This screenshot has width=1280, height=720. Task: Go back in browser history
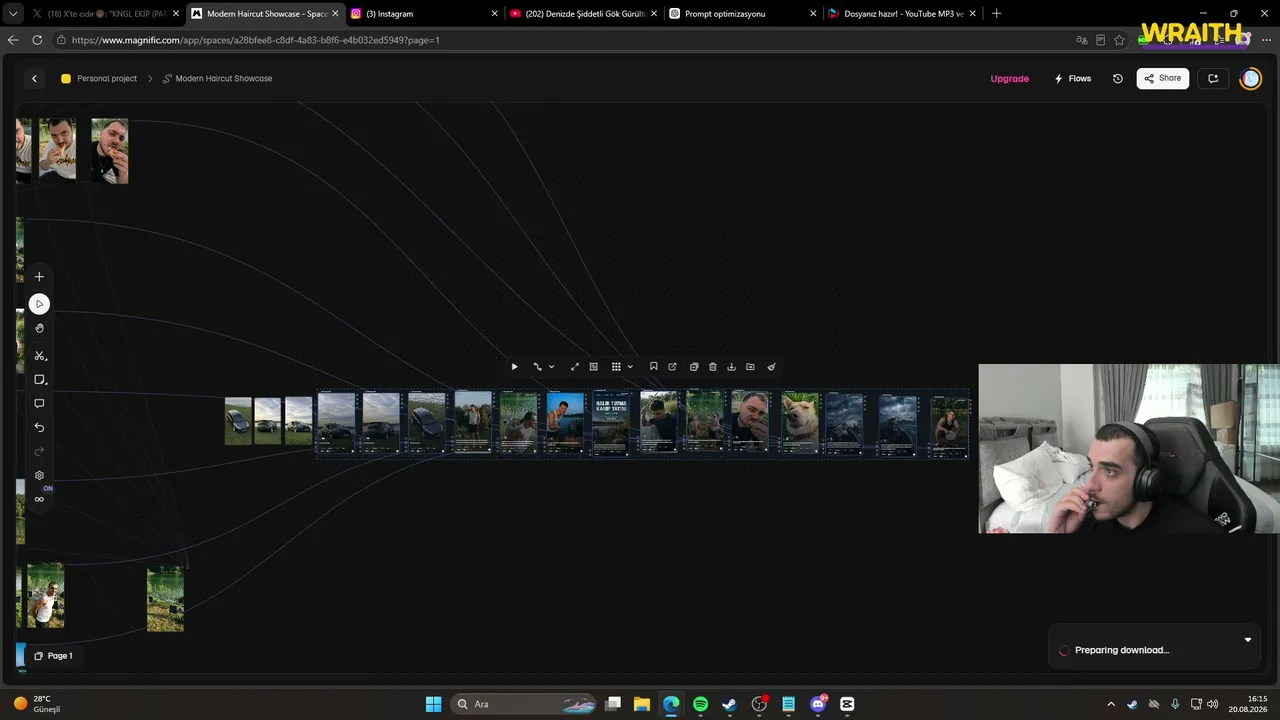[13, 40]
